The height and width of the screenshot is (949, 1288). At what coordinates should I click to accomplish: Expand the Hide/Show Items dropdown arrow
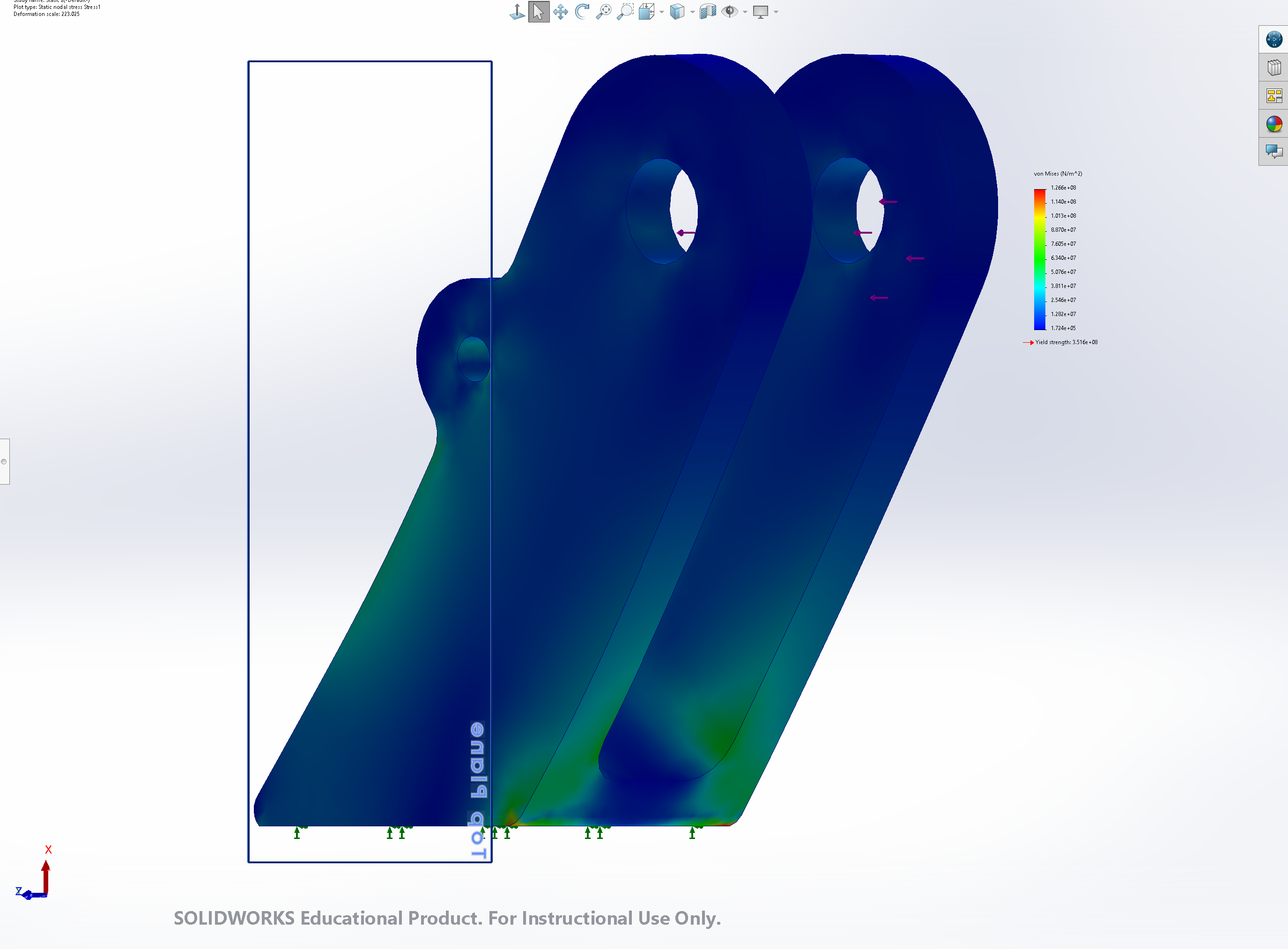(x=746, y=12)
